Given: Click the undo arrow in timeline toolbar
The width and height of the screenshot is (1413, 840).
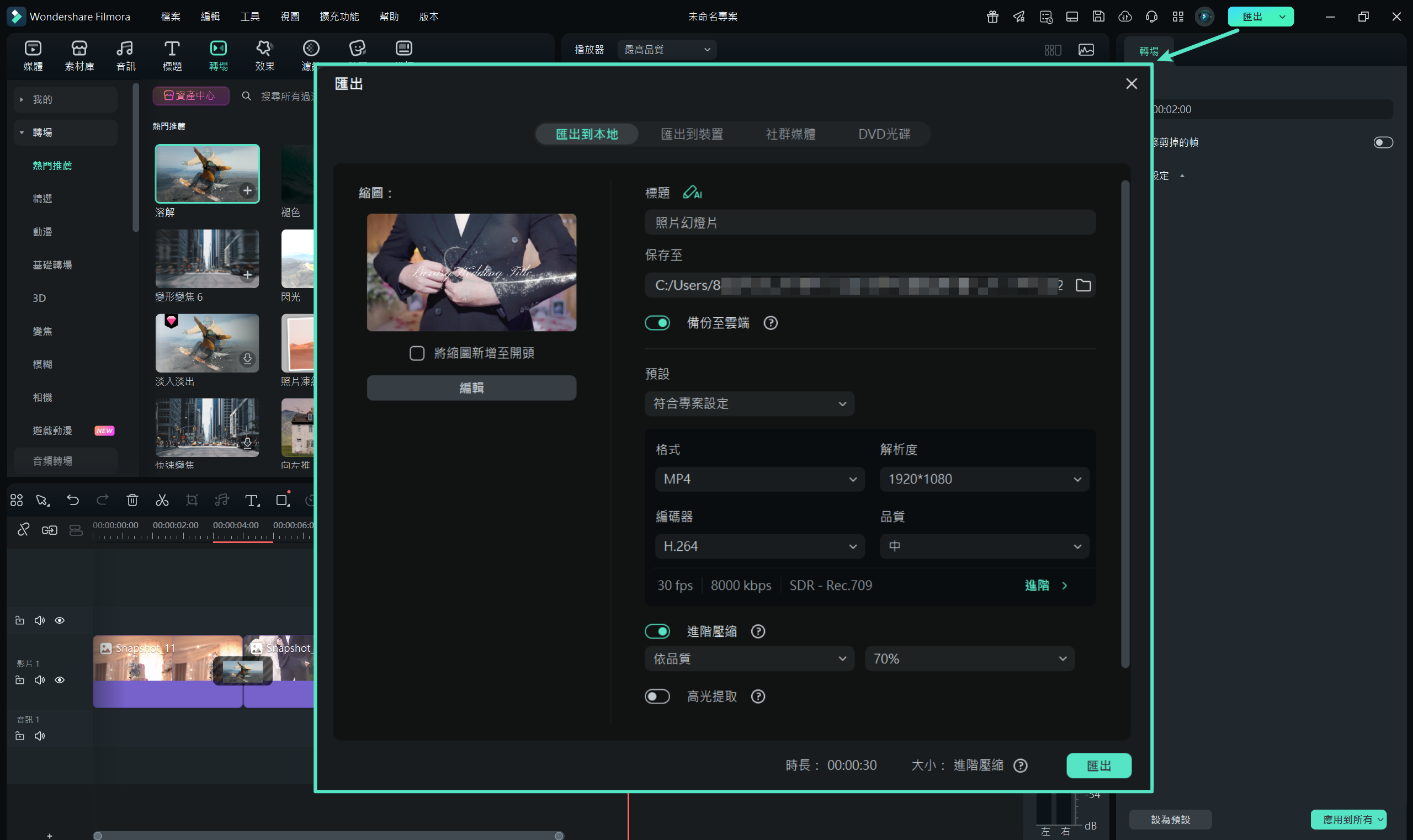Looking at the screenshot, I should 72,500.
